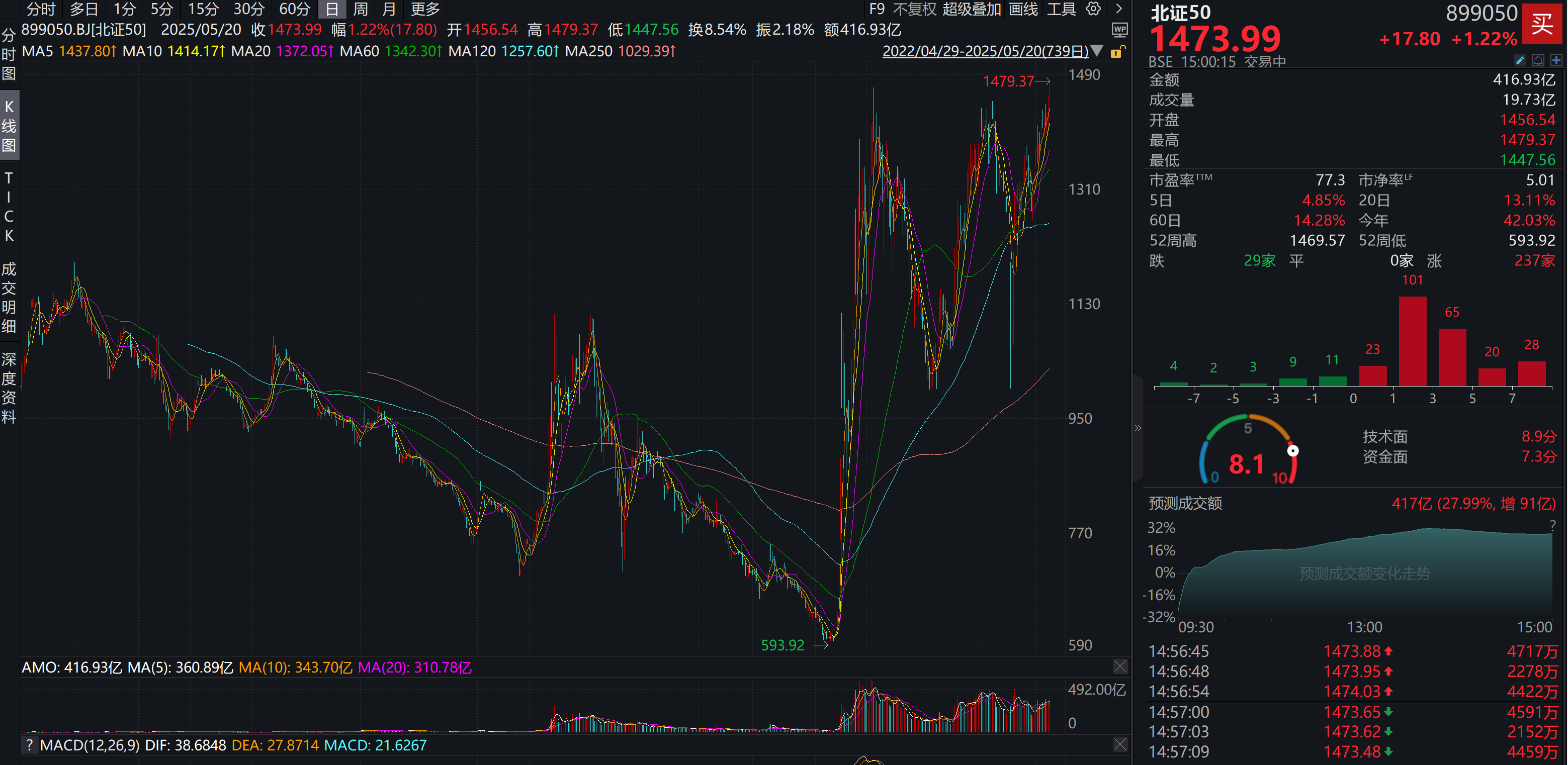The image size is (1568, 765).
Task: Expand more toolbar options chevron
Action: coord(1119,9)
